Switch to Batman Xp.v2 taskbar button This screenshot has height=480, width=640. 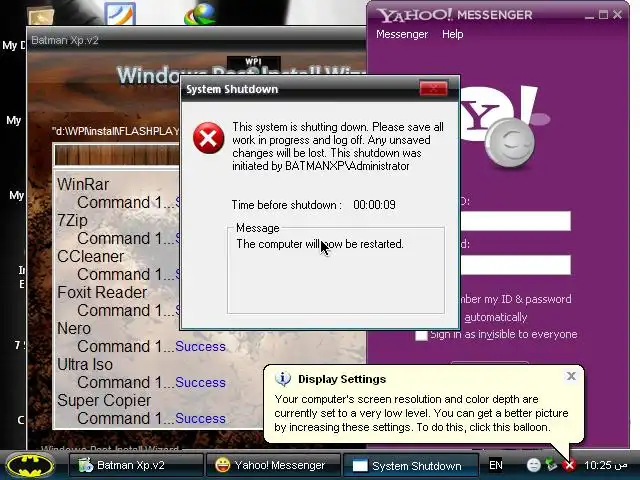(136, 465)
